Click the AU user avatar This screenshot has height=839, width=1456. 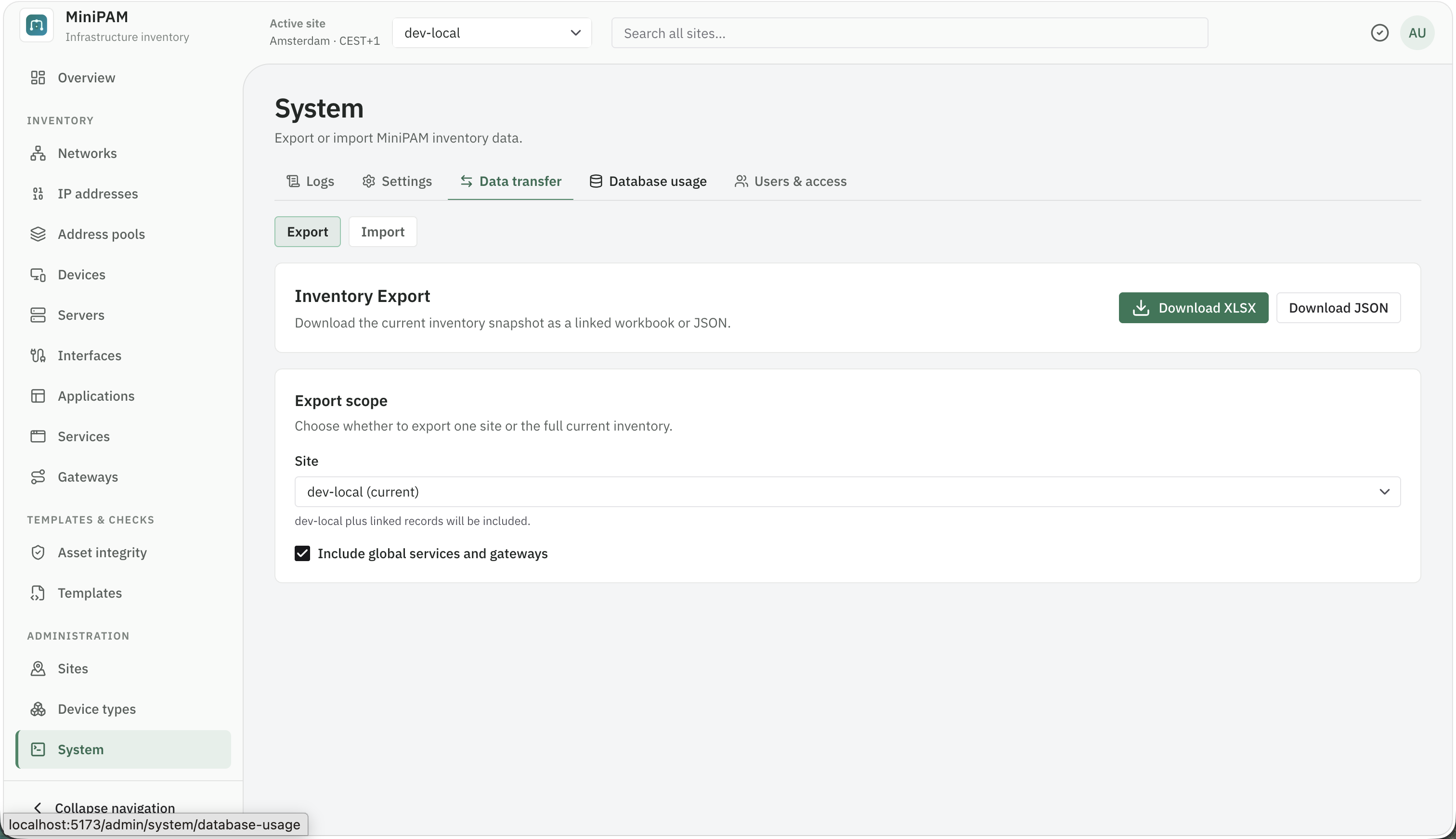1417,33
